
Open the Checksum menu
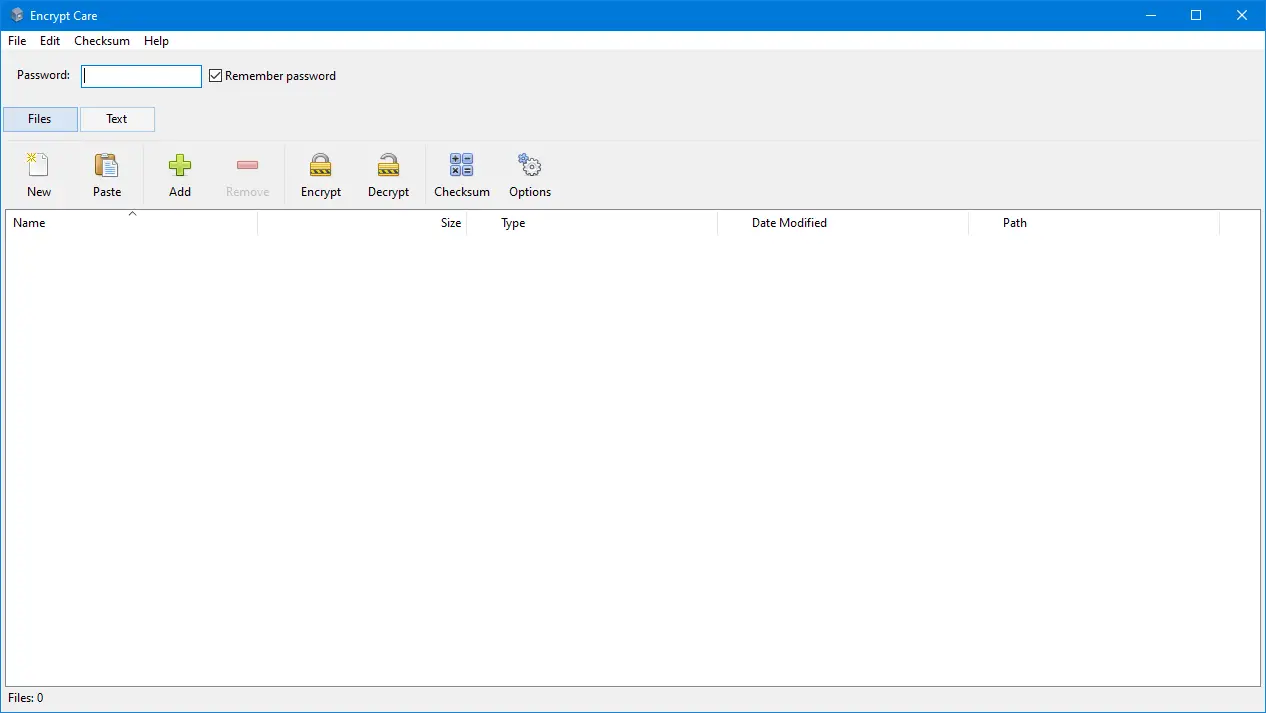pos(102,41)
